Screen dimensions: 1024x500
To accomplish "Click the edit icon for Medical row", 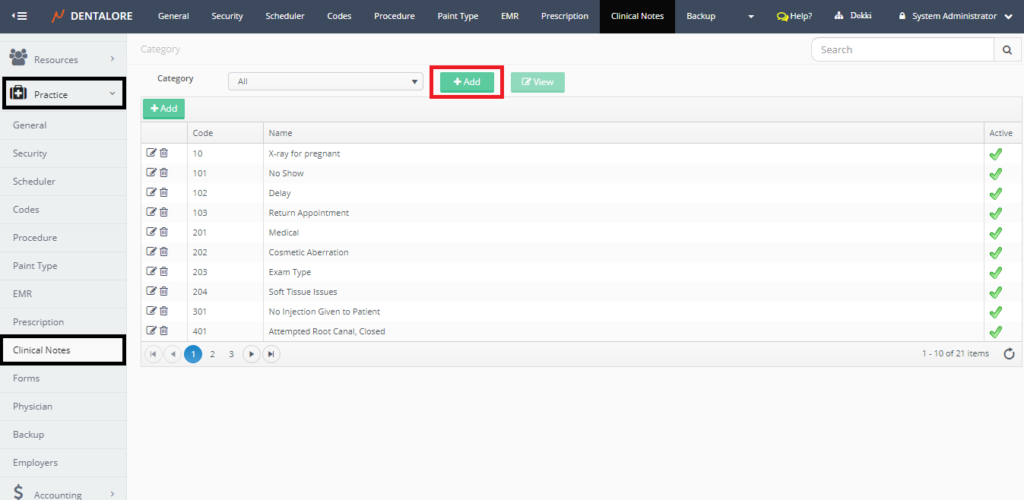I will coord(151,232).
